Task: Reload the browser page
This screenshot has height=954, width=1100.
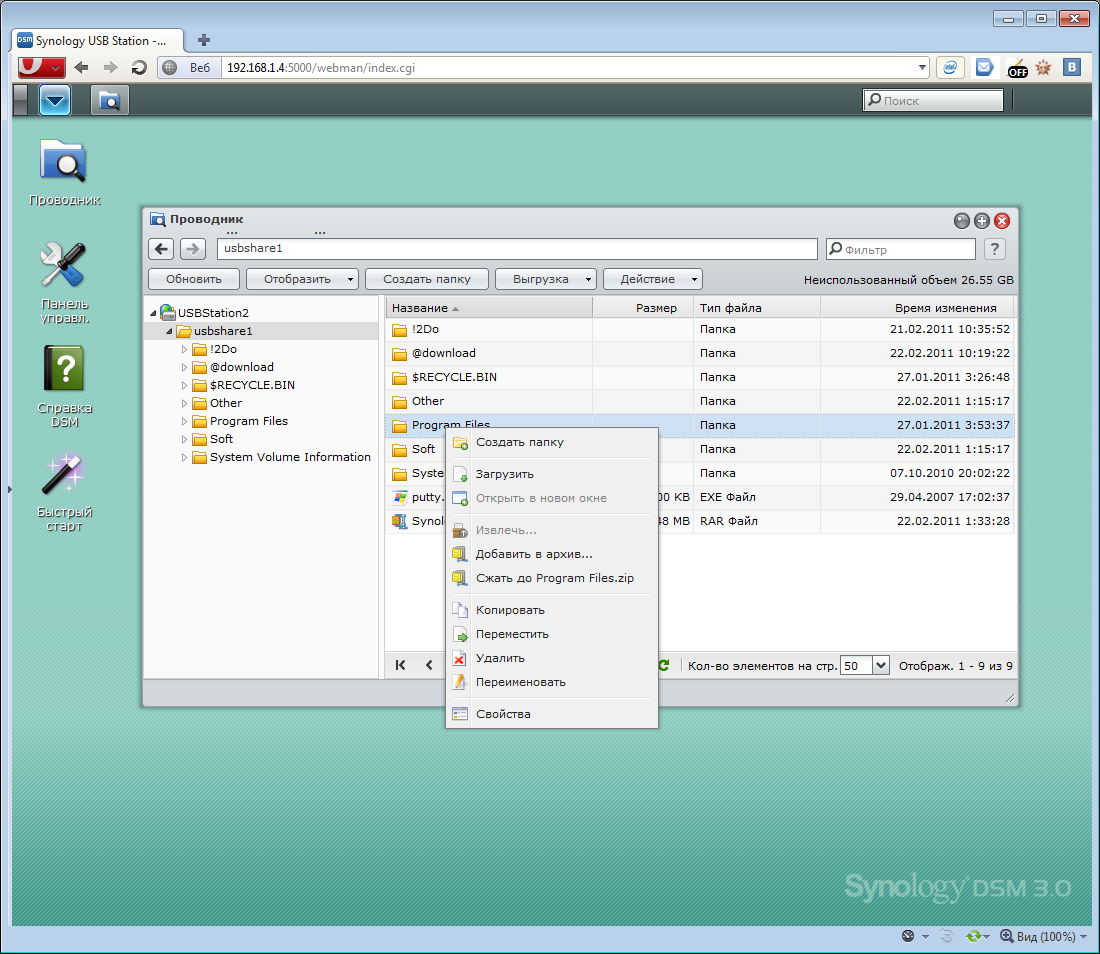Action: pyautogui.click(x=139, y=67)
